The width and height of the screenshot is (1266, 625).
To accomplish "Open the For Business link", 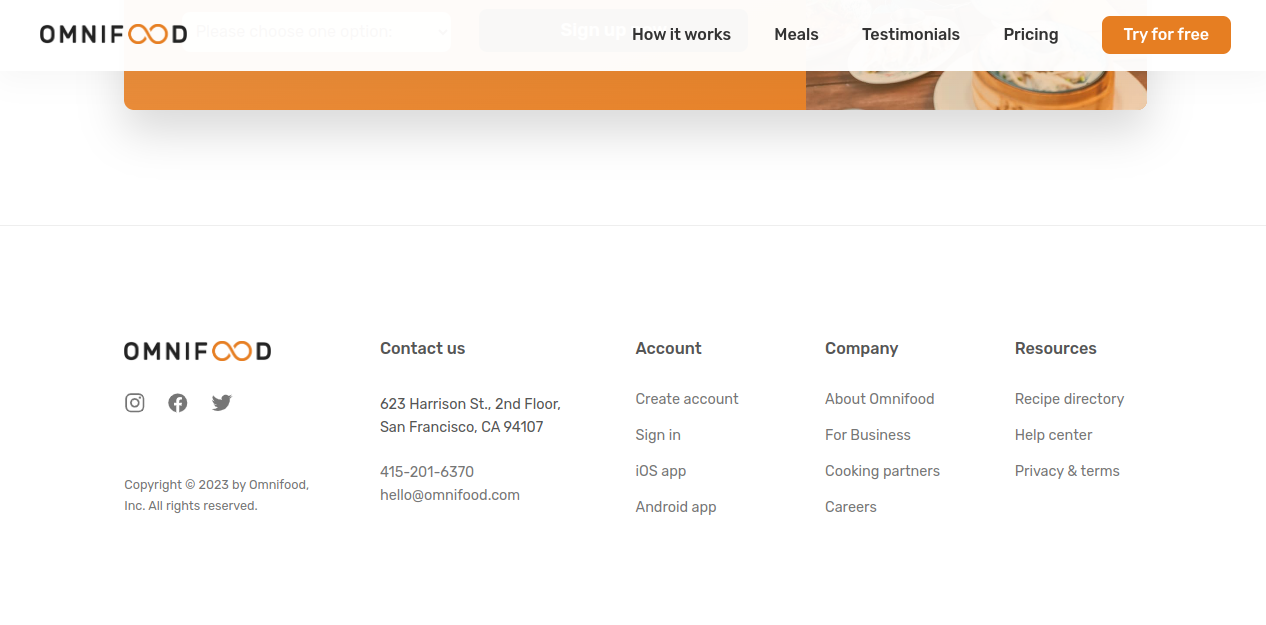I will (868, 435).
